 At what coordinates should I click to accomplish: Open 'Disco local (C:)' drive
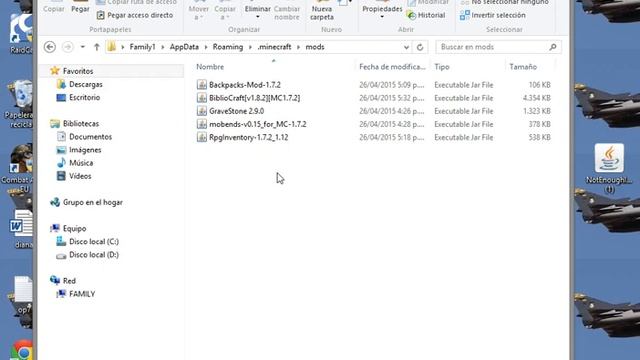(94, 242)
